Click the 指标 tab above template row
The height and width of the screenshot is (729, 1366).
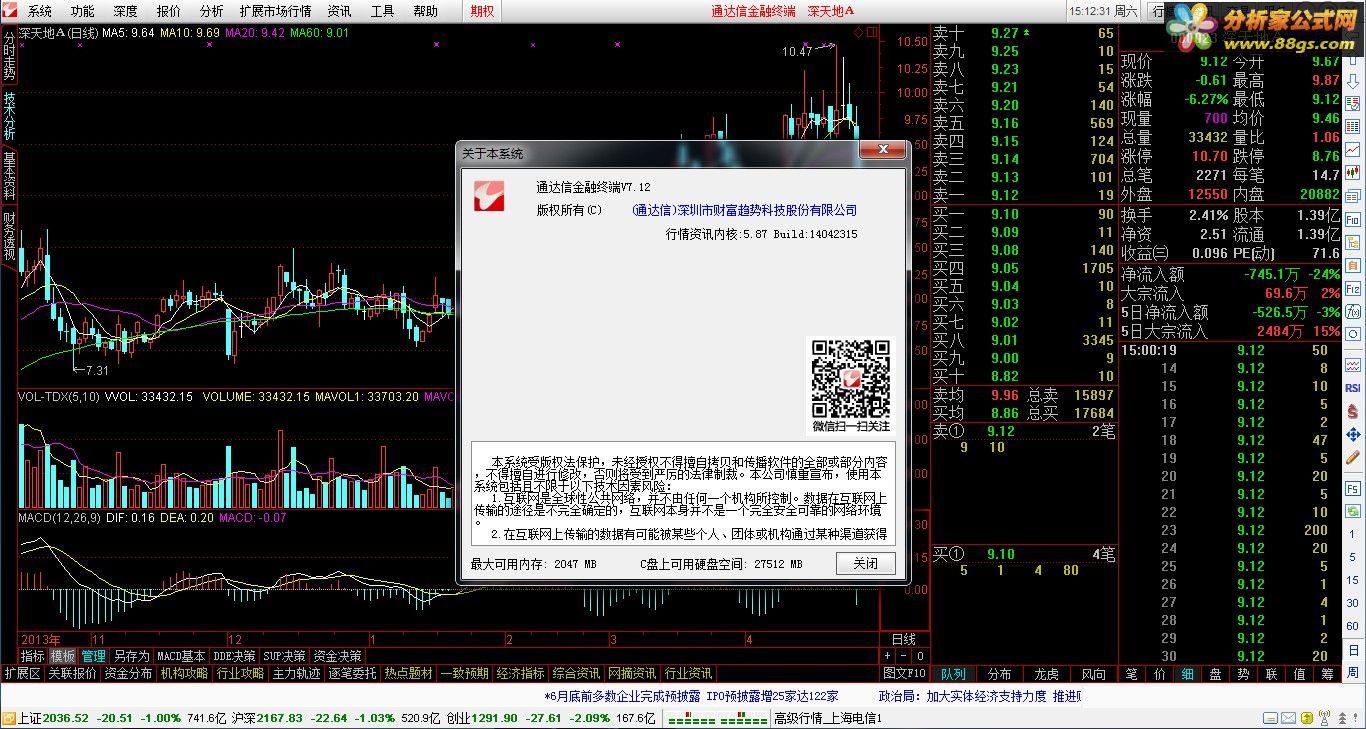pos(33,656)
